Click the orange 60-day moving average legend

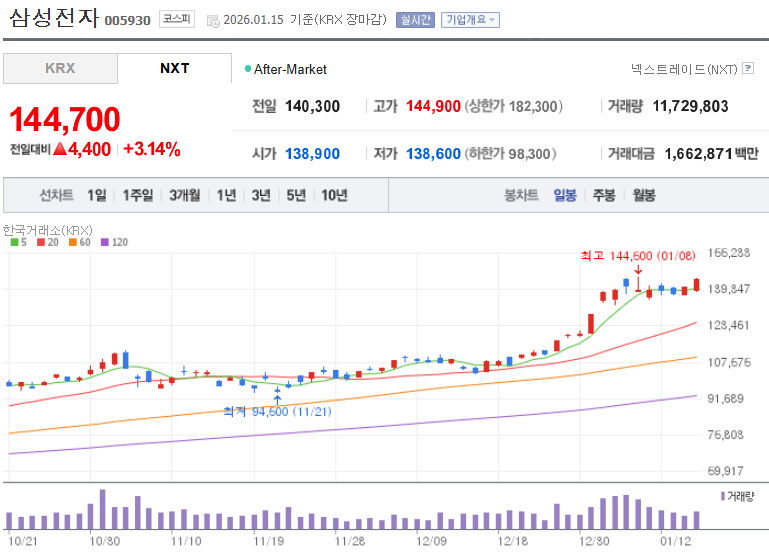(x=79, y=242)
